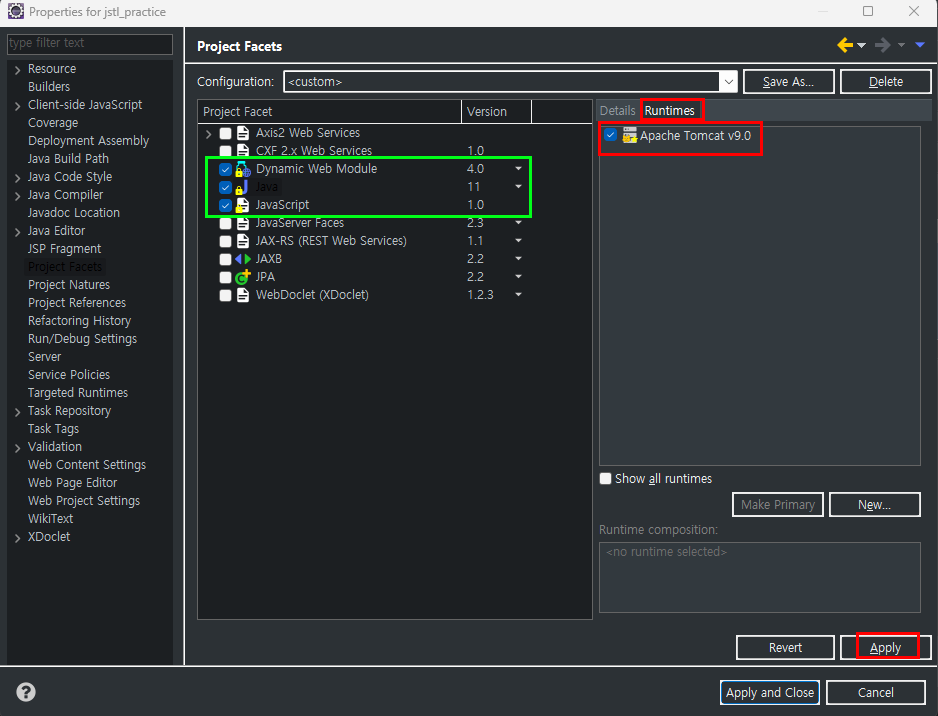
Task: Check Show all runtimes option
Action: coord(605,479)
